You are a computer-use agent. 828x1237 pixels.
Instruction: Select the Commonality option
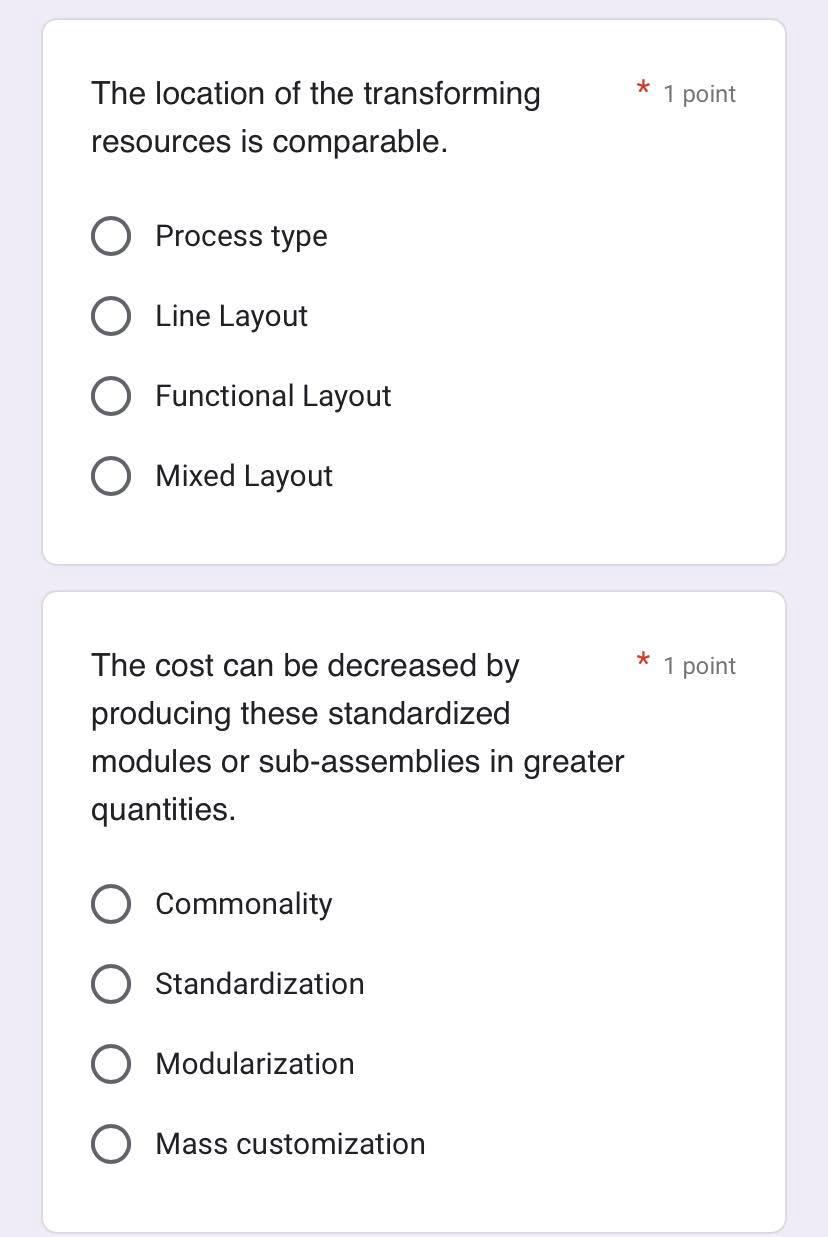111,904
